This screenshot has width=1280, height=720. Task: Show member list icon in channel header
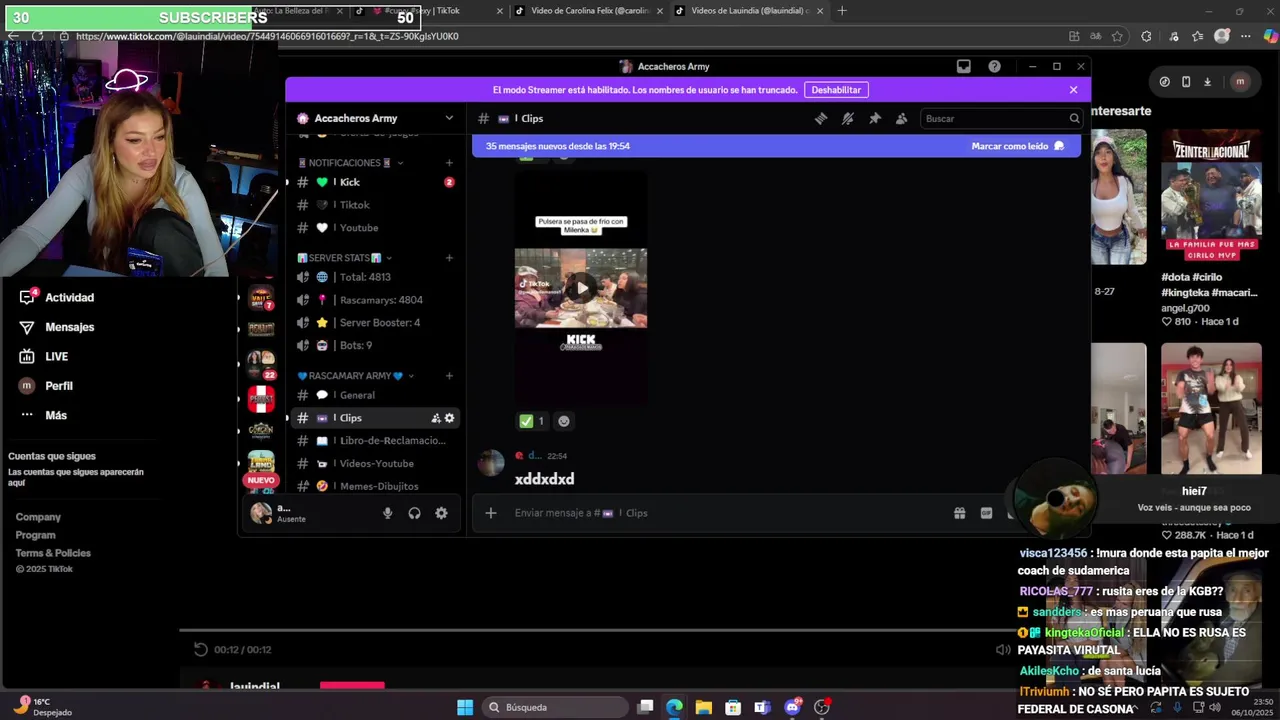[x=901, y=118]
